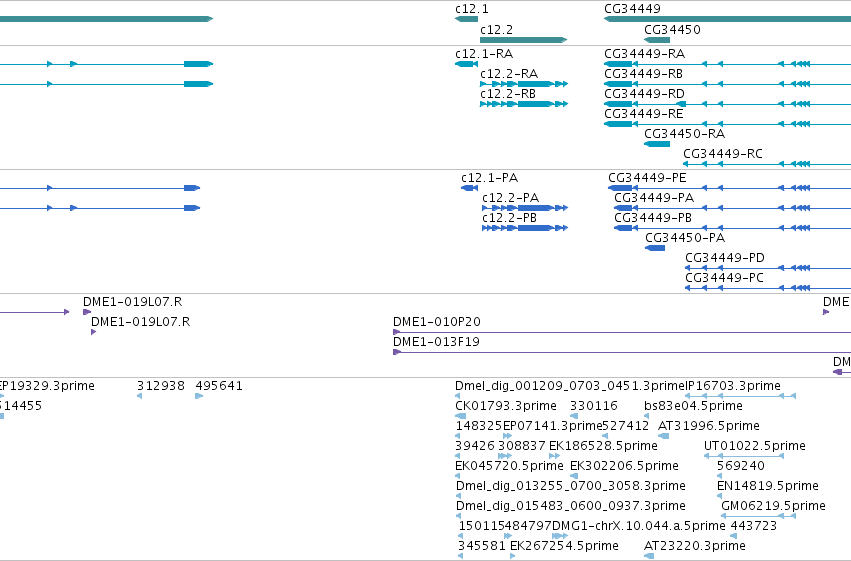Click the CG34449 gene label
The image size is (851, 561).
[x=632, y=9]
